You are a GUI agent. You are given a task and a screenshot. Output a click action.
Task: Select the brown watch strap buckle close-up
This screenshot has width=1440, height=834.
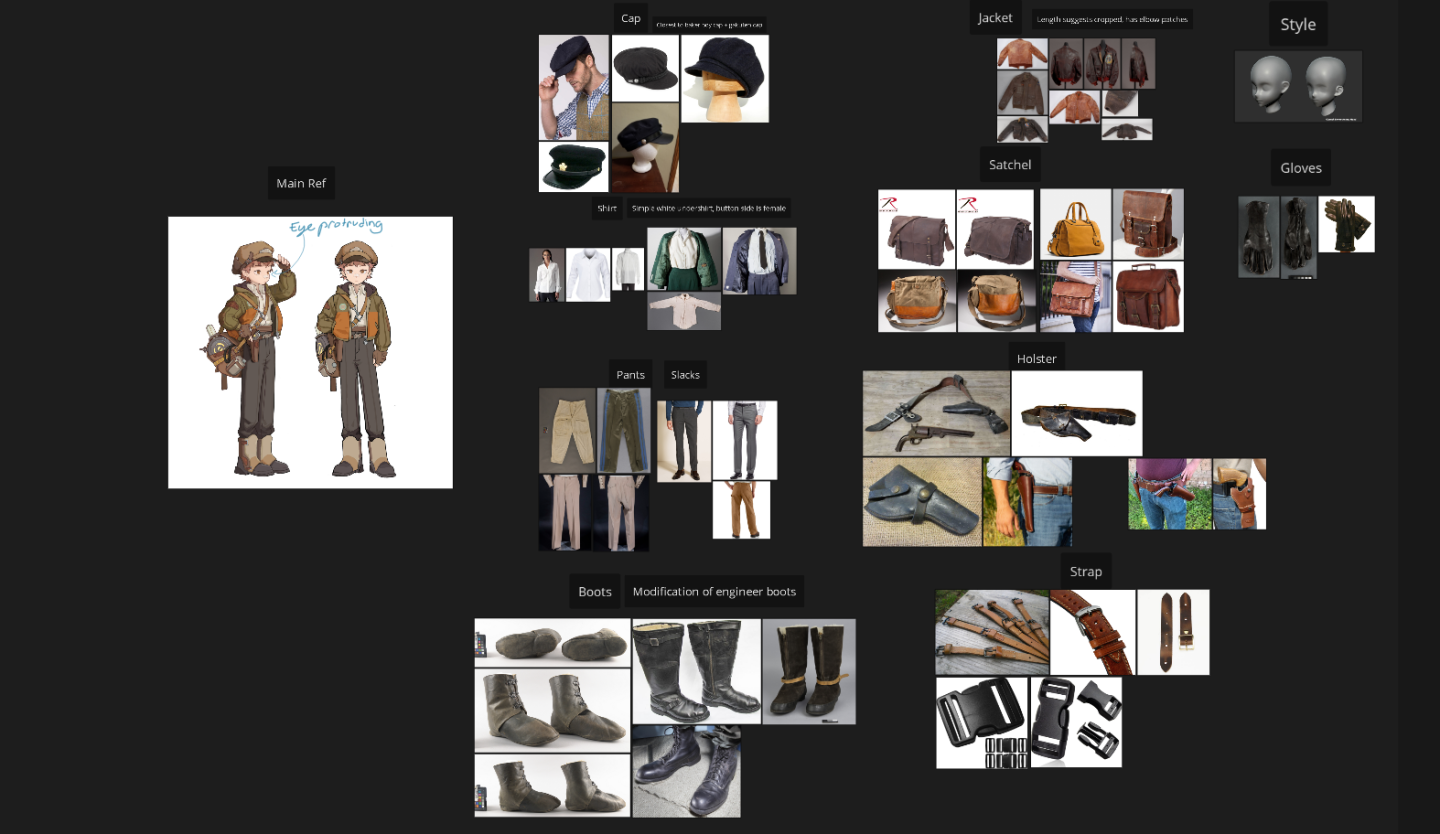[1093, 632]
